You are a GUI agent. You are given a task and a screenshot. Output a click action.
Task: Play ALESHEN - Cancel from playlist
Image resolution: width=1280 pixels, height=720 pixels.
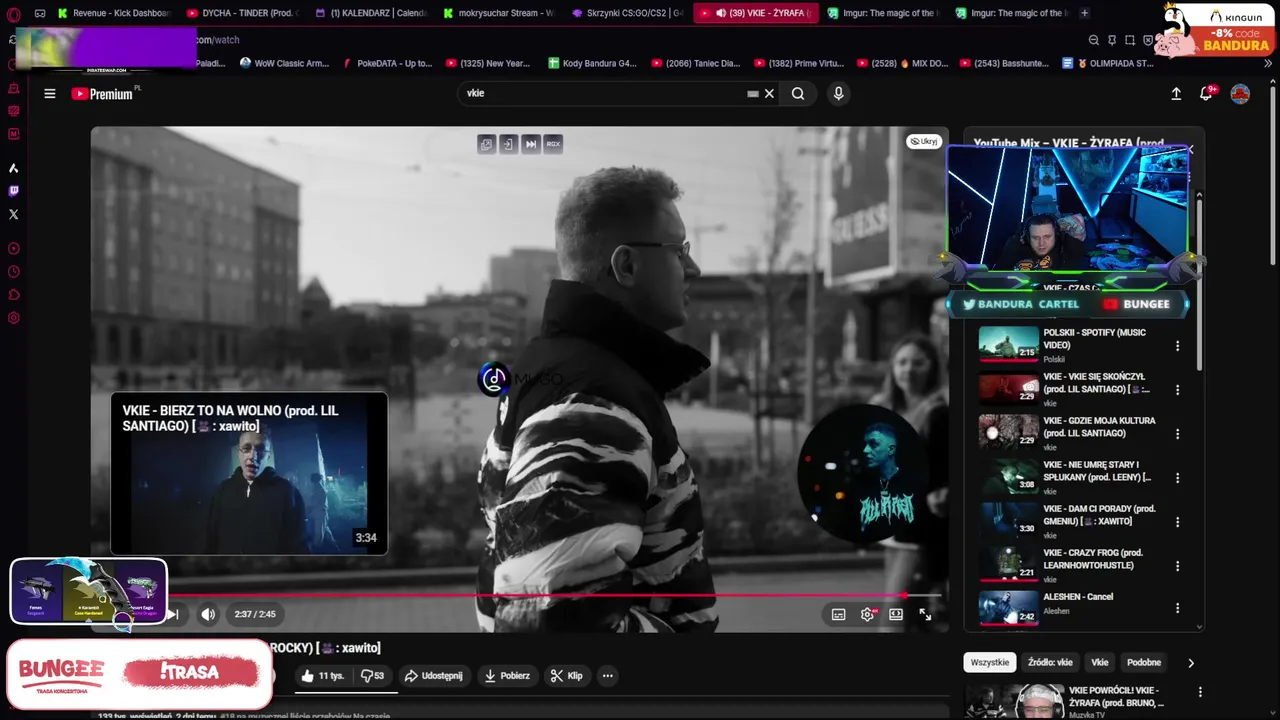pyautogui.click(x=1070, y=607)
